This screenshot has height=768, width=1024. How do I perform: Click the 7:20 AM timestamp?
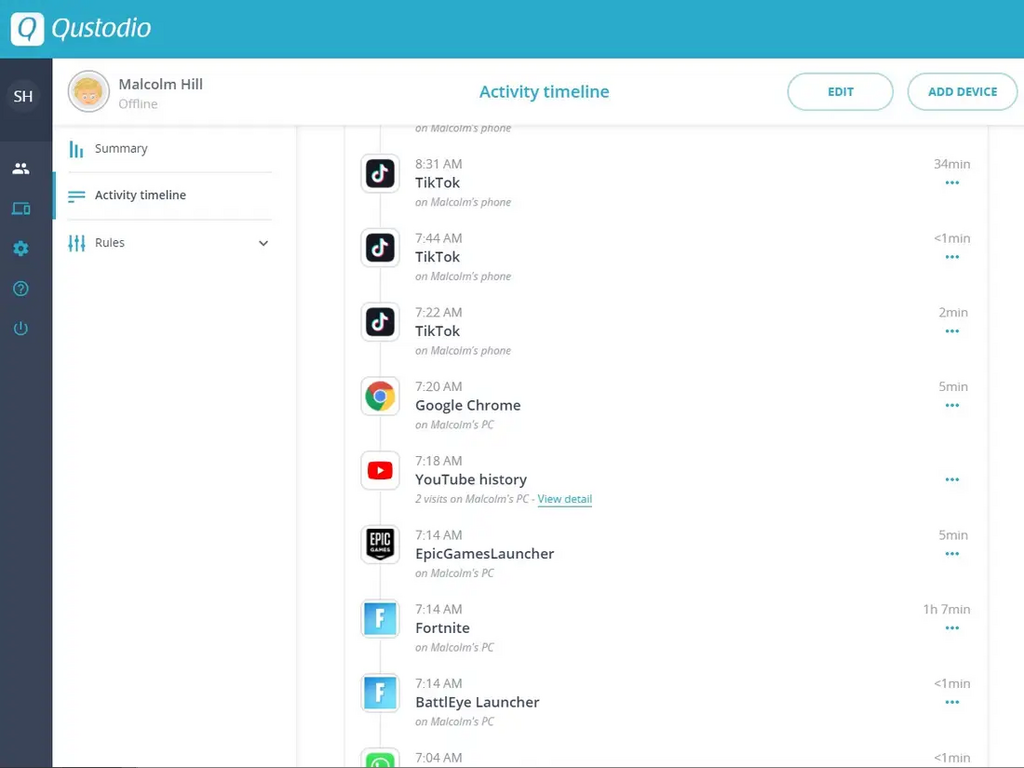(x=438, y=387)
